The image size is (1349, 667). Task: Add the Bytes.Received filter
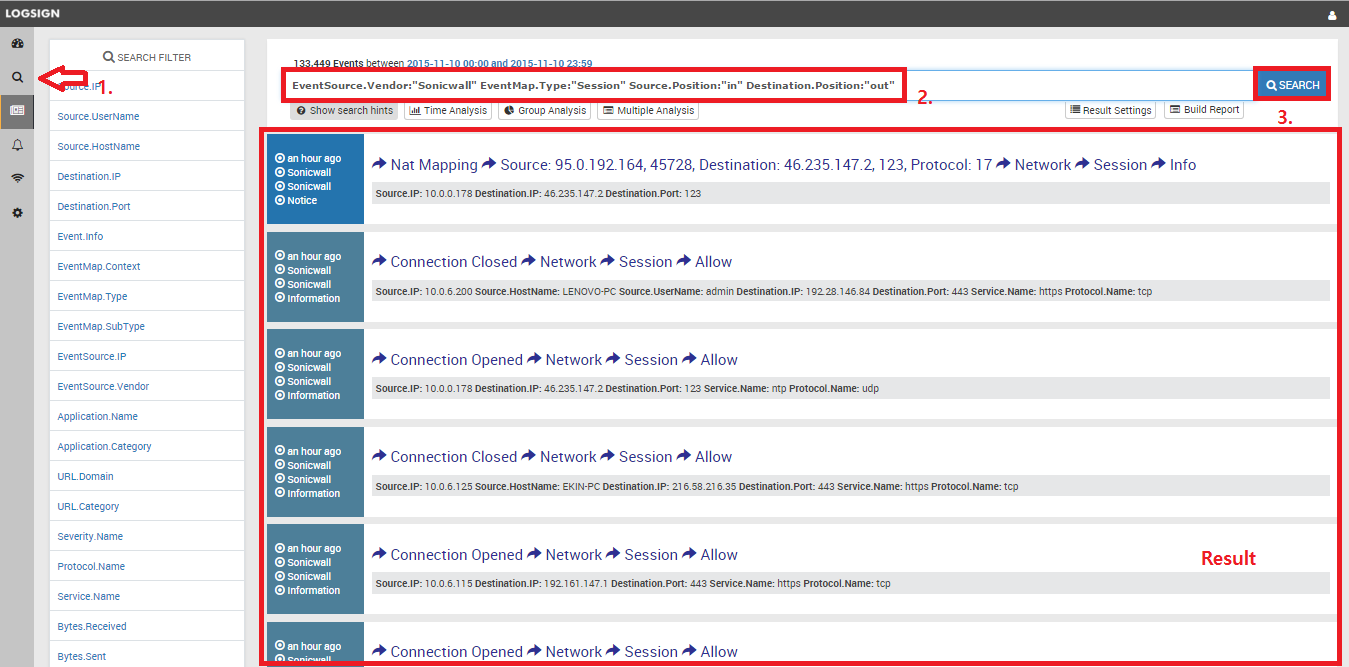(92, 626)
